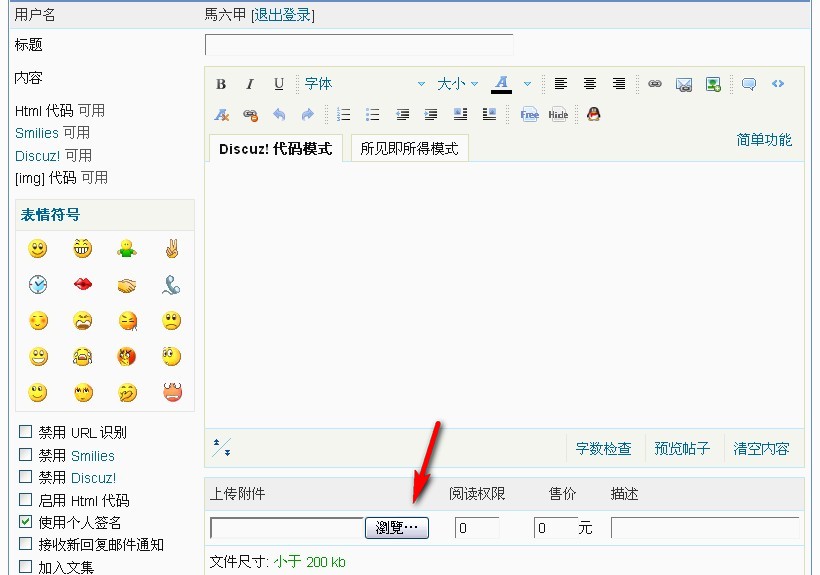The height and width of the screenshot is (575, 820).
Task: Enable 禁用 URL 识别 checkbox
Action: tap(26, 433)
